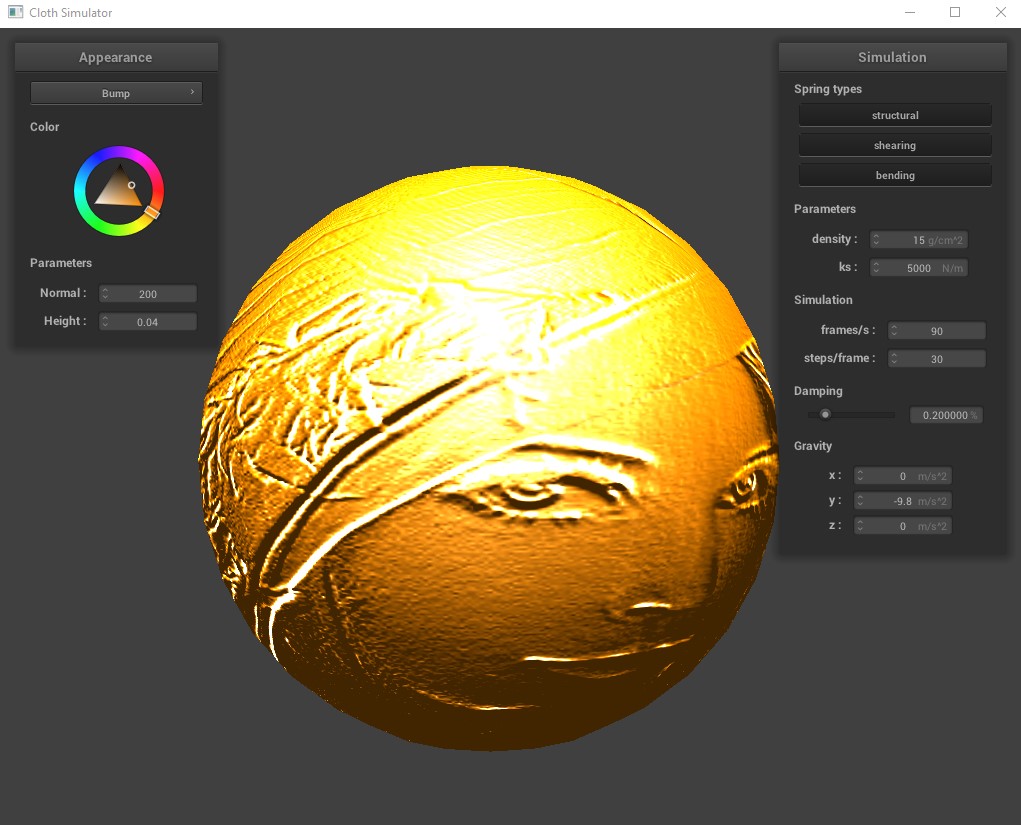Click the Gravity y spinner arrows
The width and height of the screenshot is (1021, 825).
(x=860, y=501)
